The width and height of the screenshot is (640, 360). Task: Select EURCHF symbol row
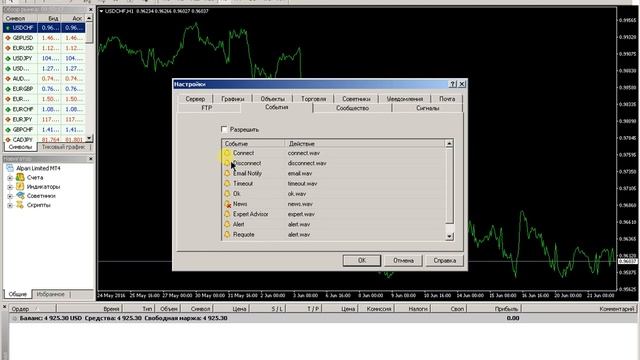click(x=44, y=109)
